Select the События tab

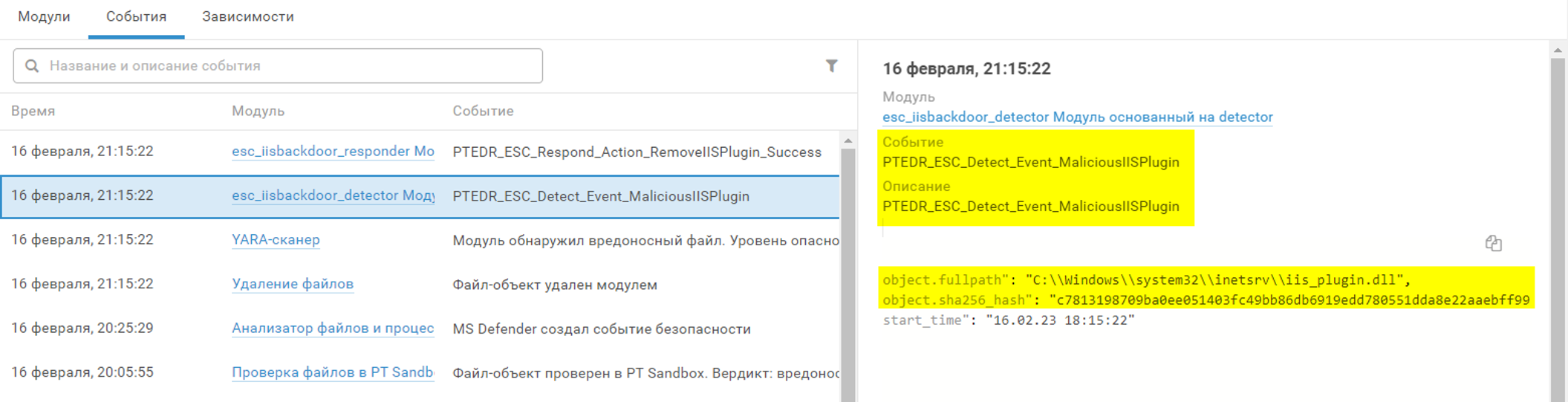(x=136, y=17)
